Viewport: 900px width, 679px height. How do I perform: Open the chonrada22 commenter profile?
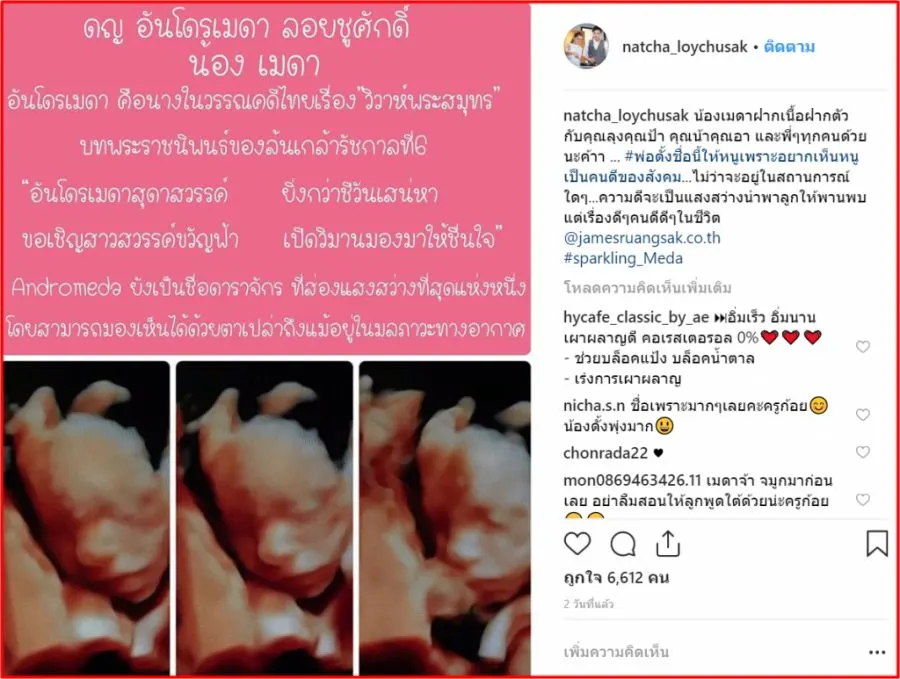[x=606, y=453]
